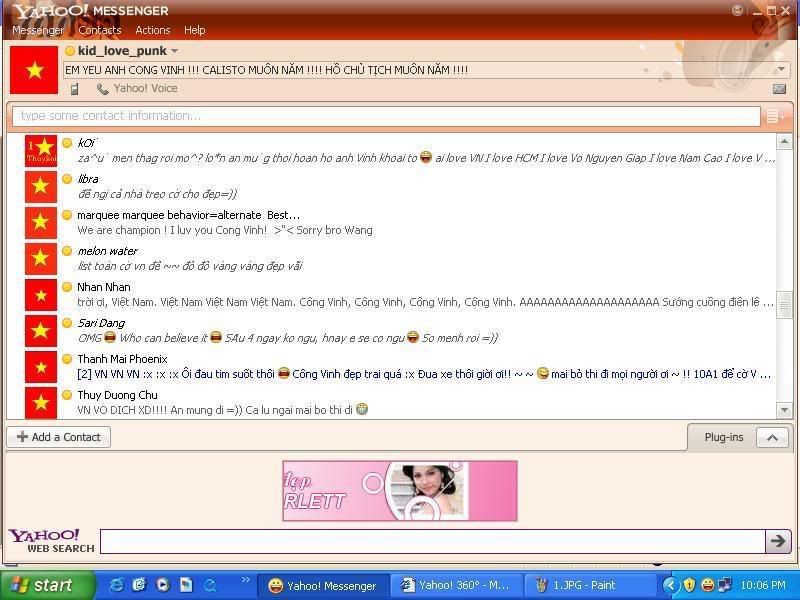
Task: Open the Contacts menu
Action: coord(99,30)
